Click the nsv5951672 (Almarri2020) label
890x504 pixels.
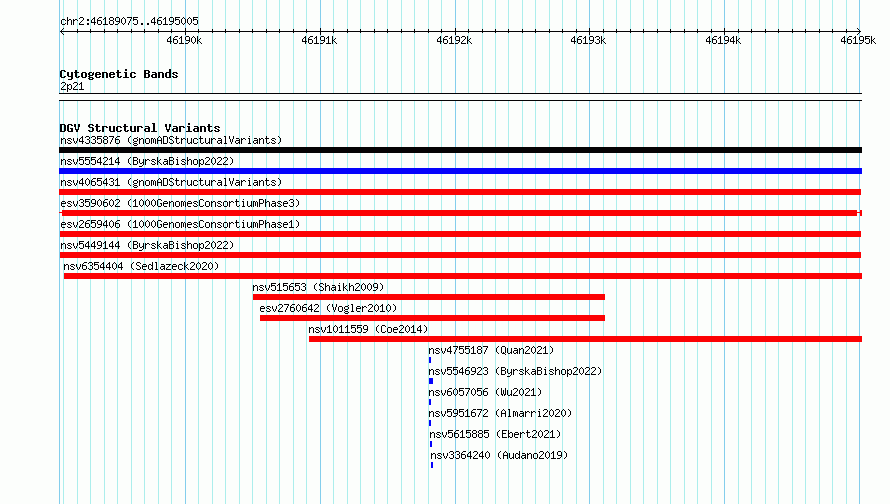point(500,413)
